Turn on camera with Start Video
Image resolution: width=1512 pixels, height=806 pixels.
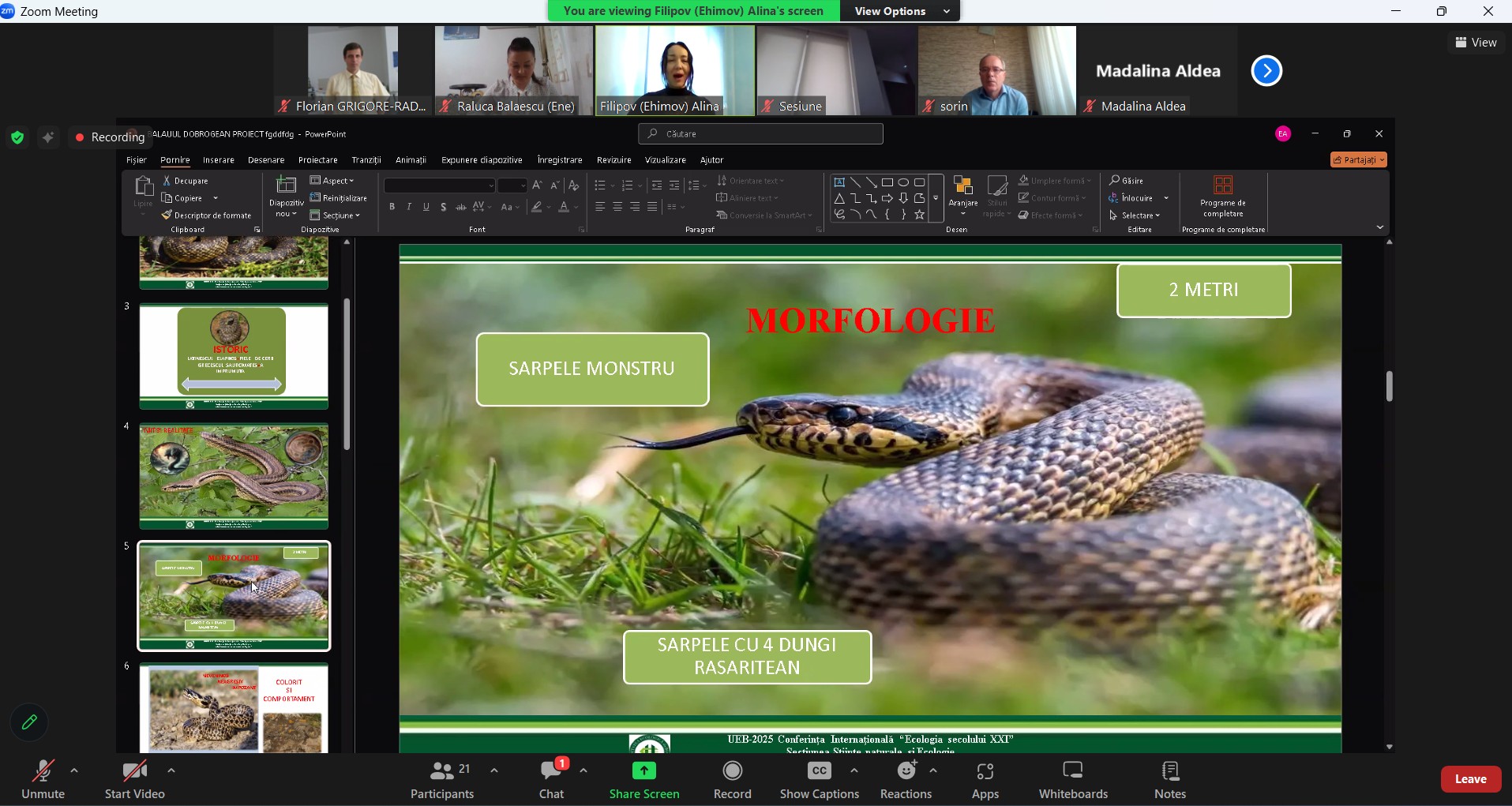click(x=135, y=780)
